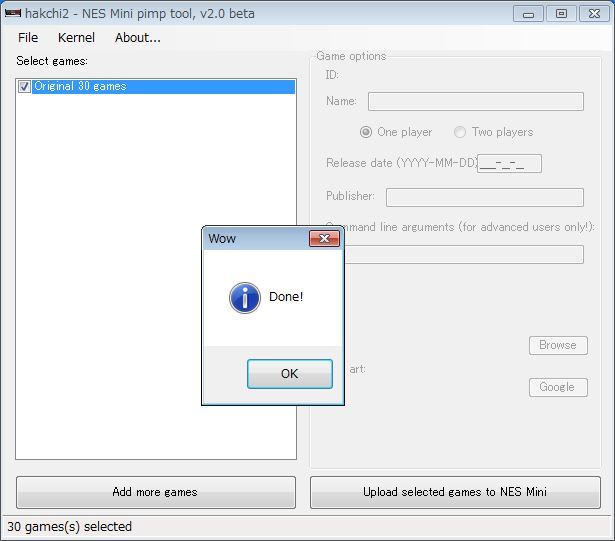Open the Kernel menu
This screenshot has height=541, width=615.
76,38
